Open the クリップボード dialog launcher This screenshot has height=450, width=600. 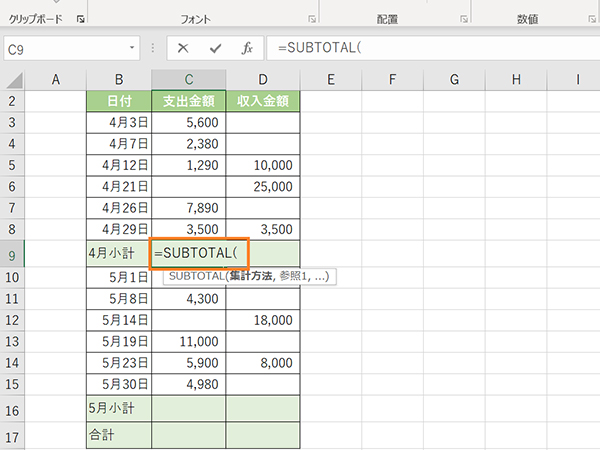[80, 19]
